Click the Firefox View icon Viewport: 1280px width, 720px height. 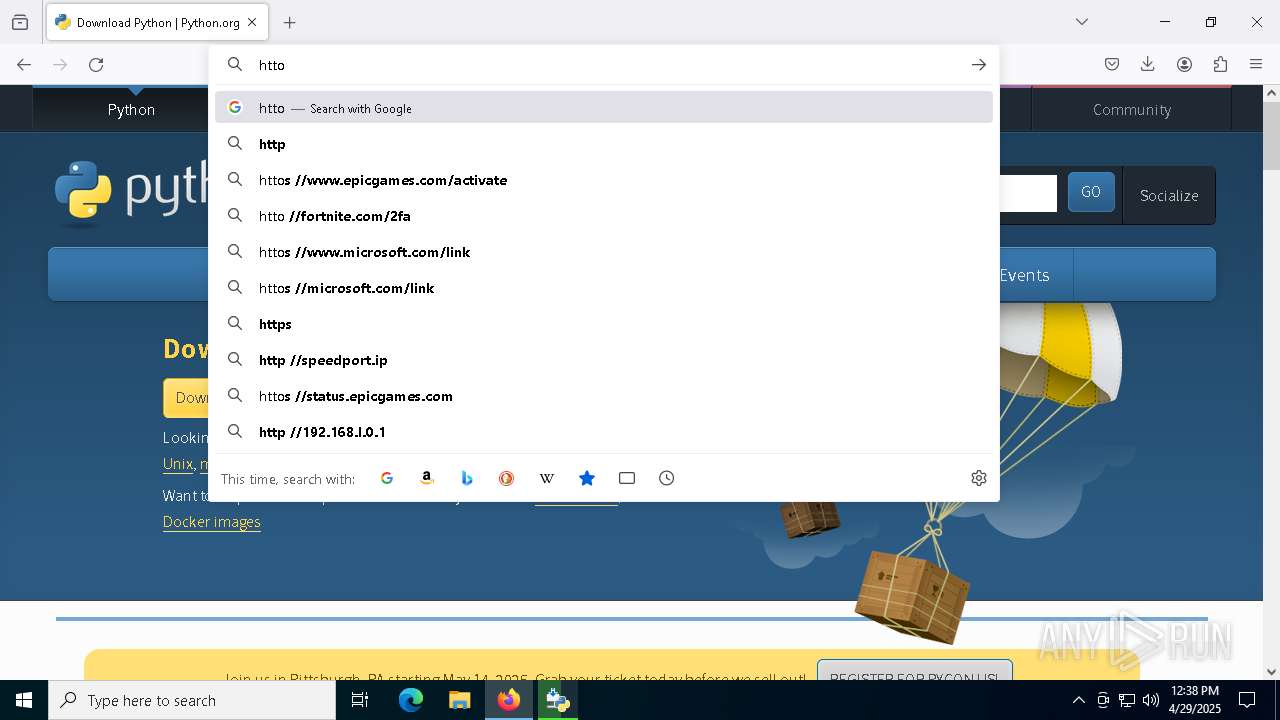[x=20, y=22]
